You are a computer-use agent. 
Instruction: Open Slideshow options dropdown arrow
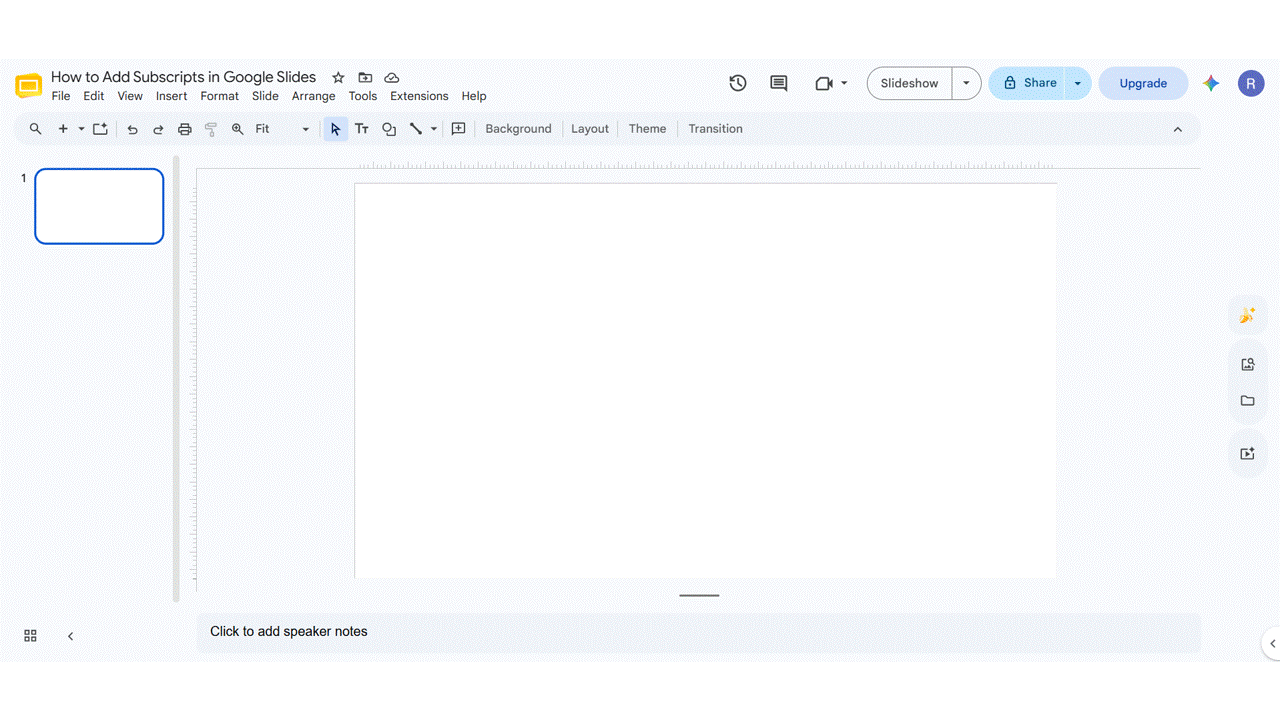click(x=966, y=83)
